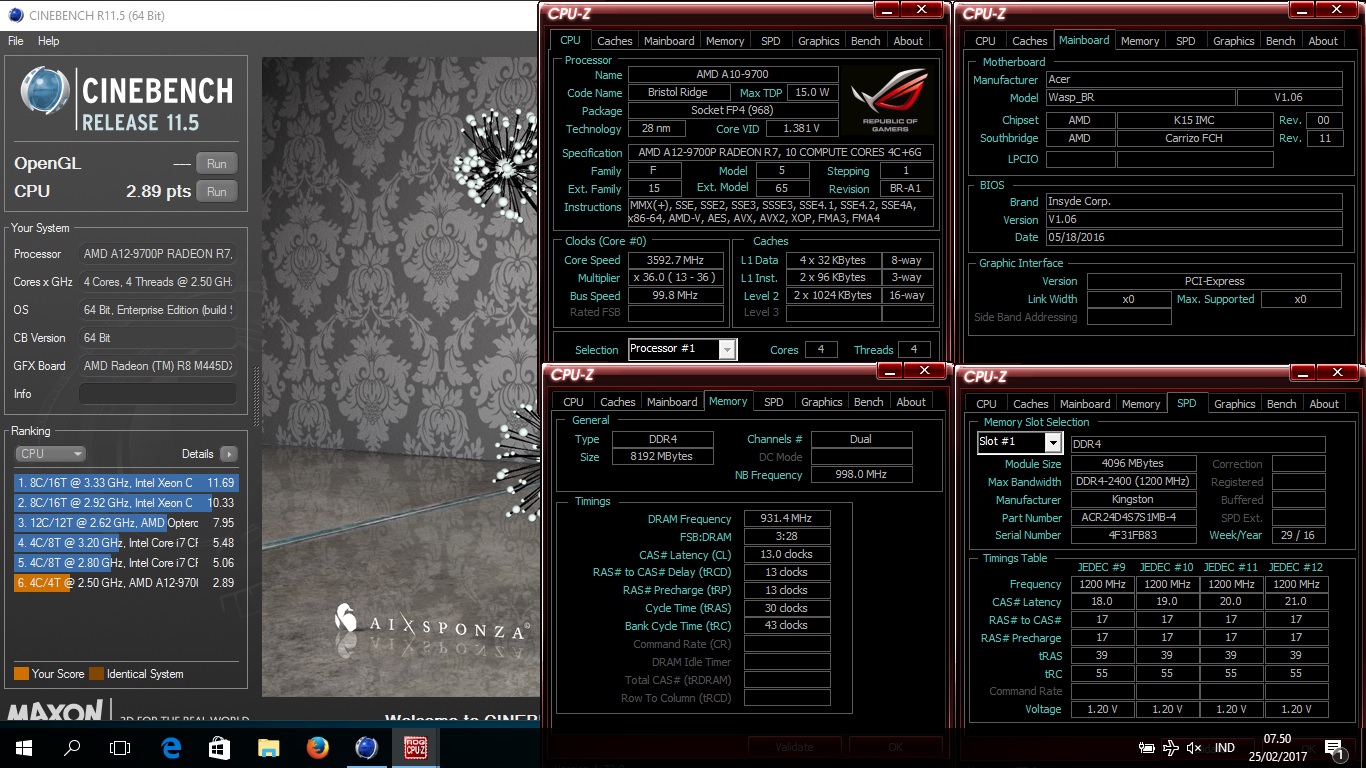The image size is (1366, 768).
Task: Click the part number ACR24D4S7S1MB-4
Action: point(1132,518)
